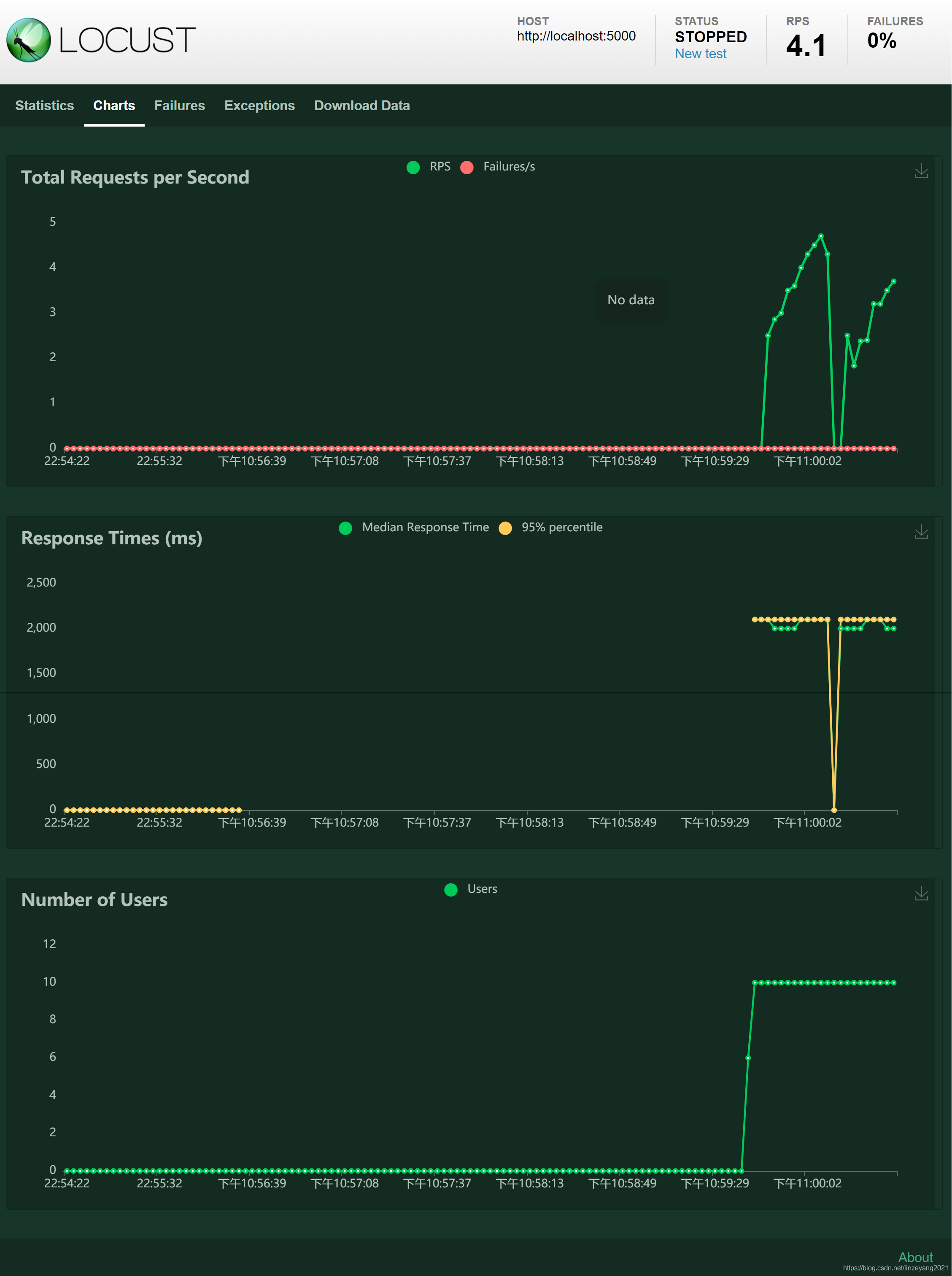
Task: Open the Exceptions tab
Action: [x=259, y=105]
